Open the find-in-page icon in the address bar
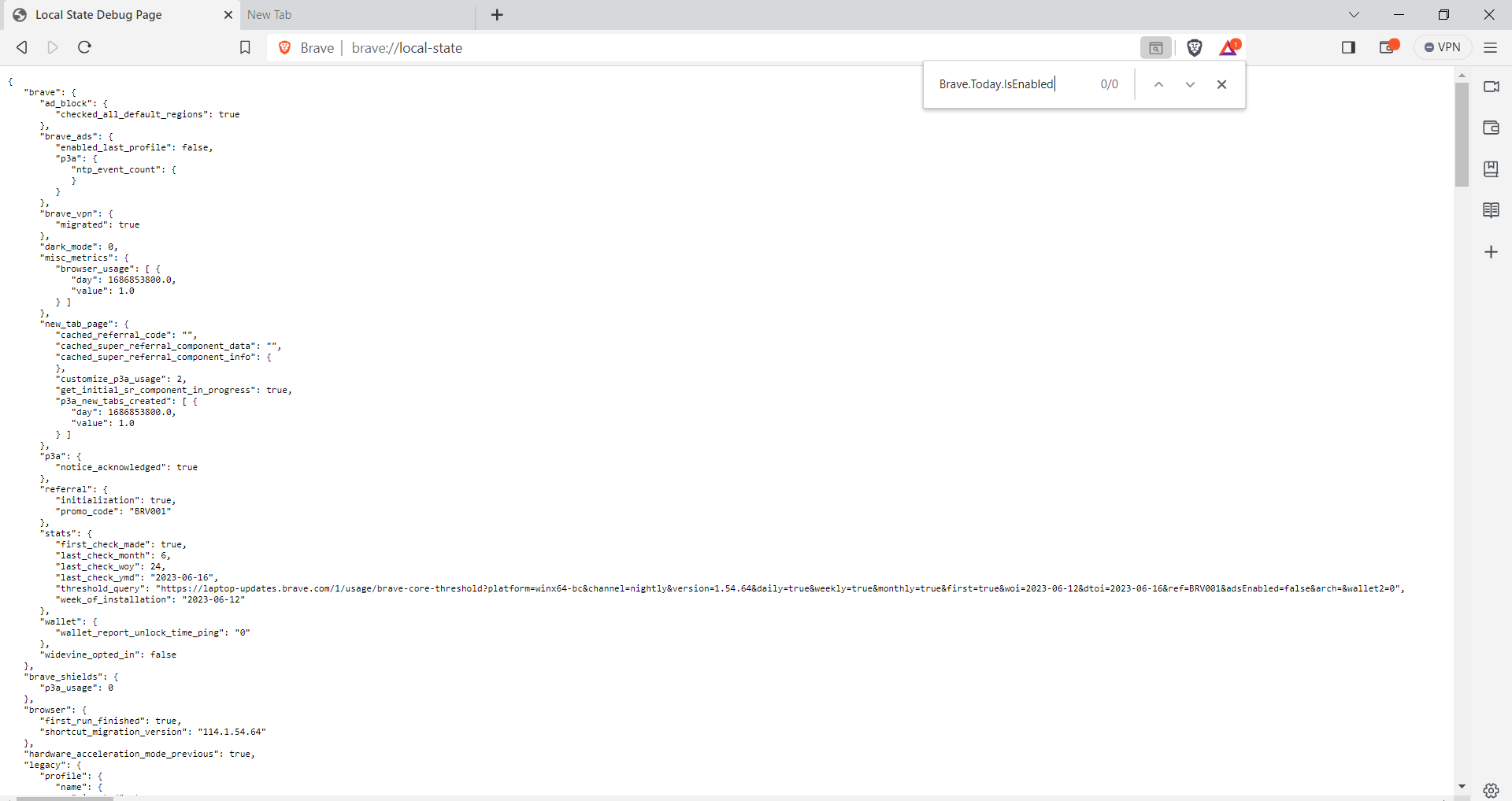Viewport: 1512px width, 801px height. point(1155,47)
